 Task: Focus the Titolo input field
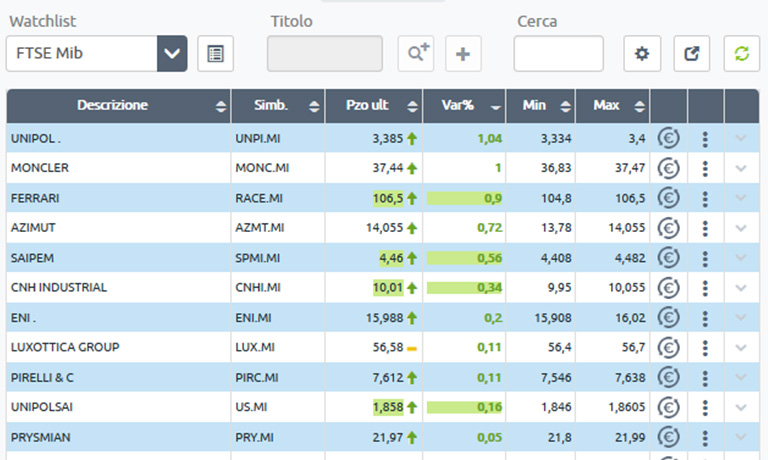(x=325, y=53)
